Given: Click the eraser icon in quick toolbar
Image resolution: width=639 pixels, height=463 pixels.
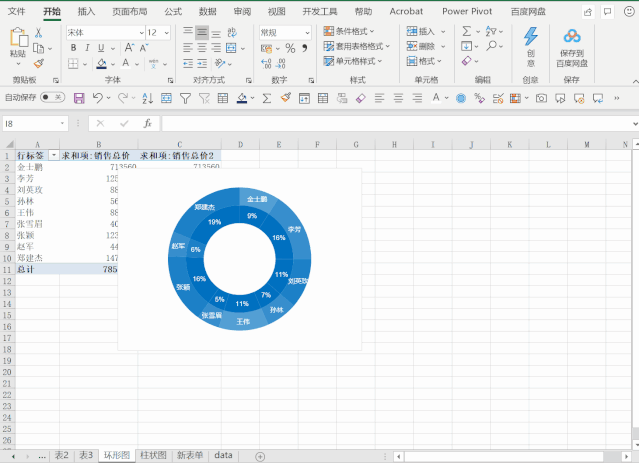Looking at the screenshot, I should (360, 98).
